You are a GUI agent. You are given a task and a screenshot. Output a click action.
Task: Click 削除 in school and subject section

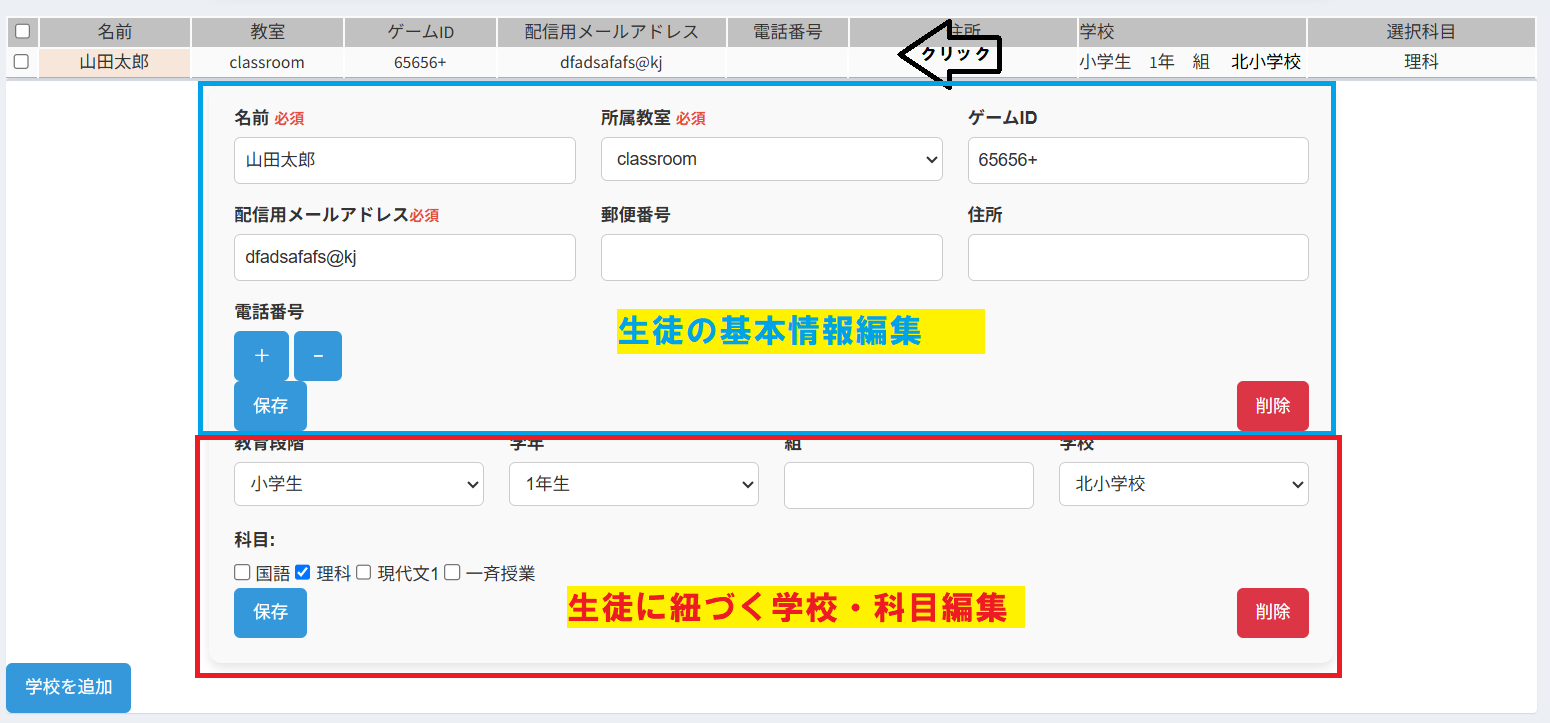coord(1273,612)
